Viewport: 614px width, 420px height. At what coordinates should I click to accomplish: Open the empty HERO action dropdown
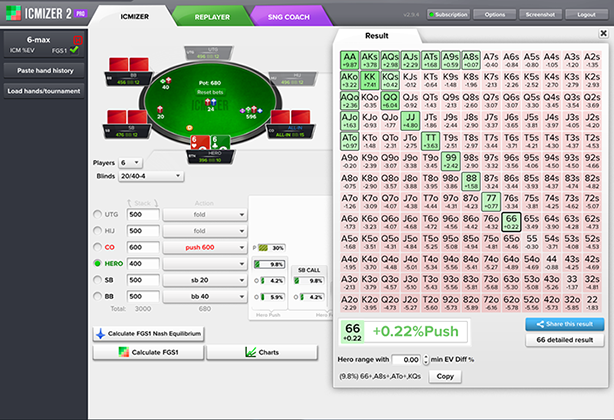click(x=205, y=264)
